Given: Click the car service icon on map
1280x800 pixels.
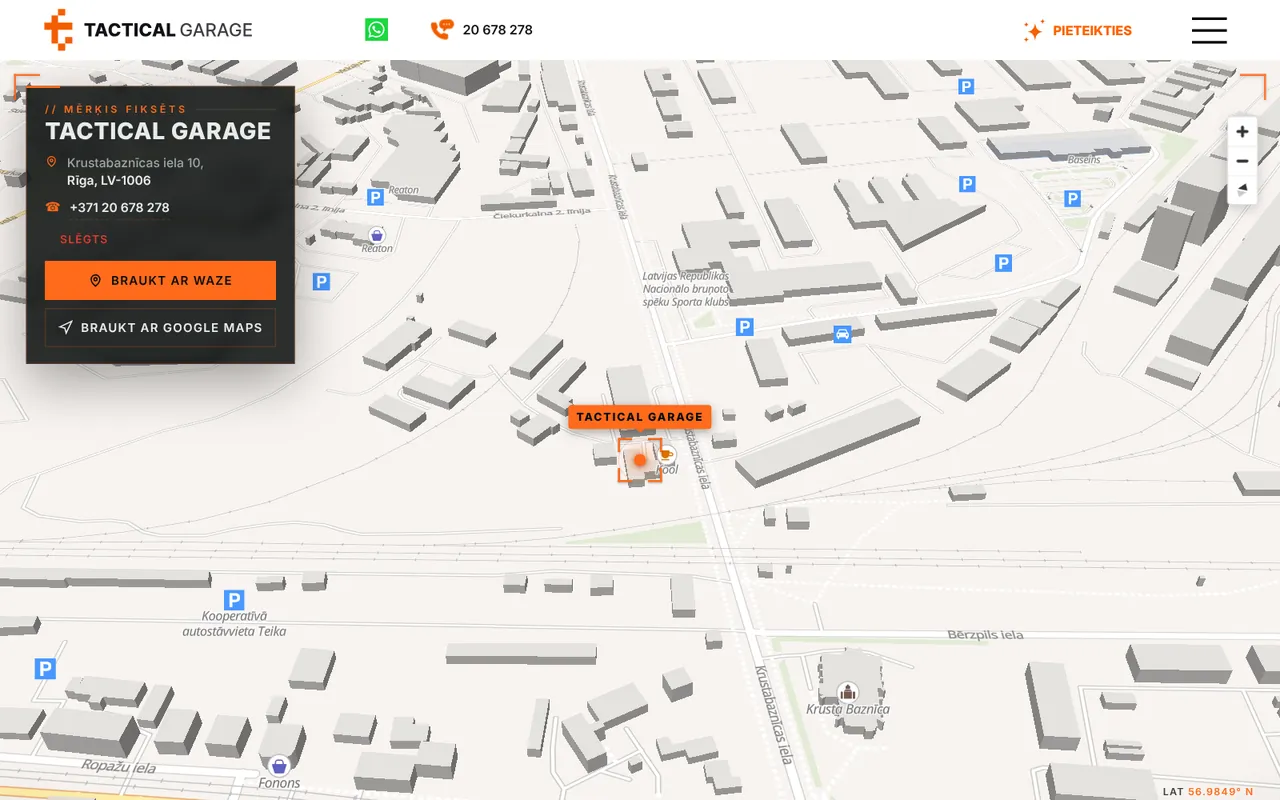Looking at the screenshot, I should (x=842, y=334).
